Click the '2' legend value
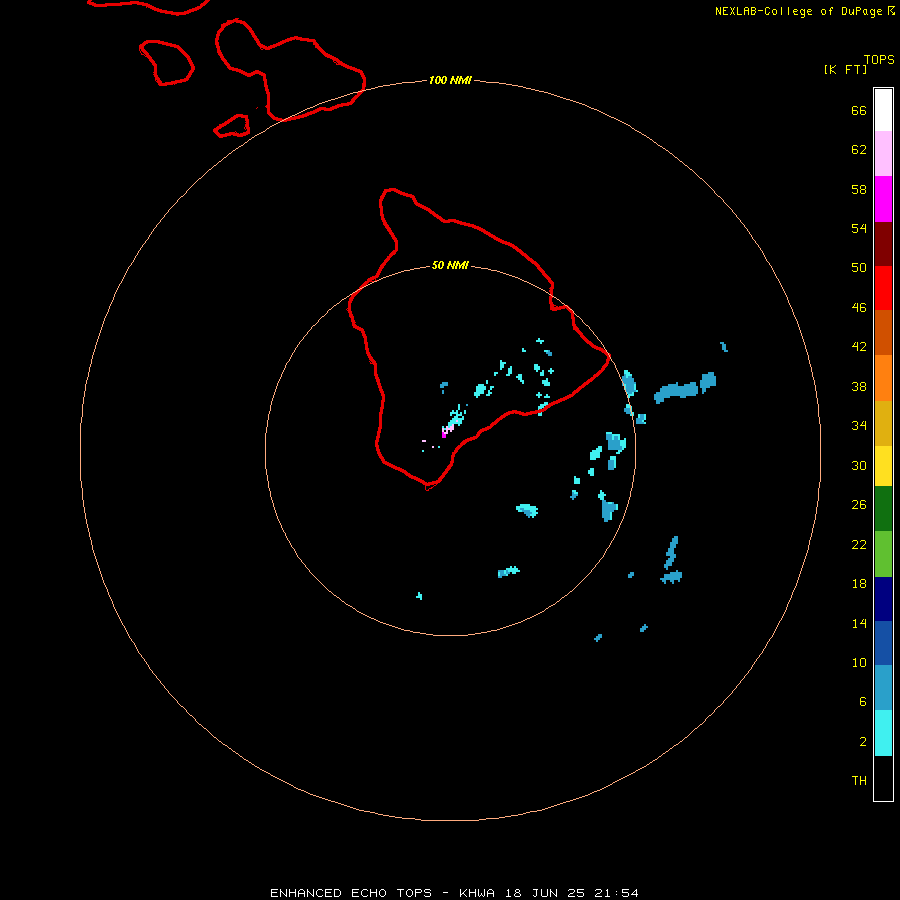The image size is (900, 900). pyautogui.click(x=863, y=742)
